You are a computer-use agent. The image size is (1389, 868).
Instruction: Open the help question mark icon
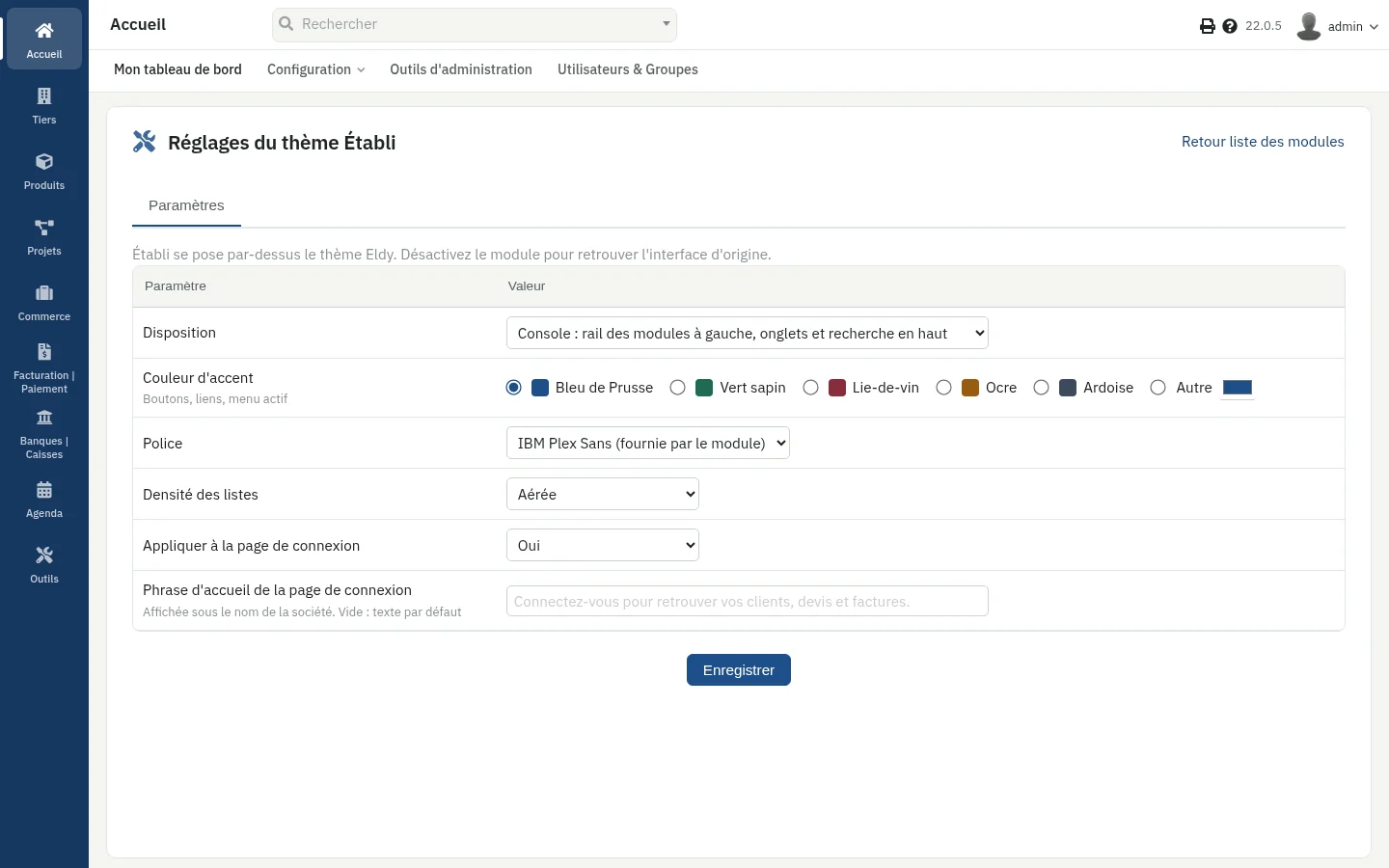pos(1230,26)
